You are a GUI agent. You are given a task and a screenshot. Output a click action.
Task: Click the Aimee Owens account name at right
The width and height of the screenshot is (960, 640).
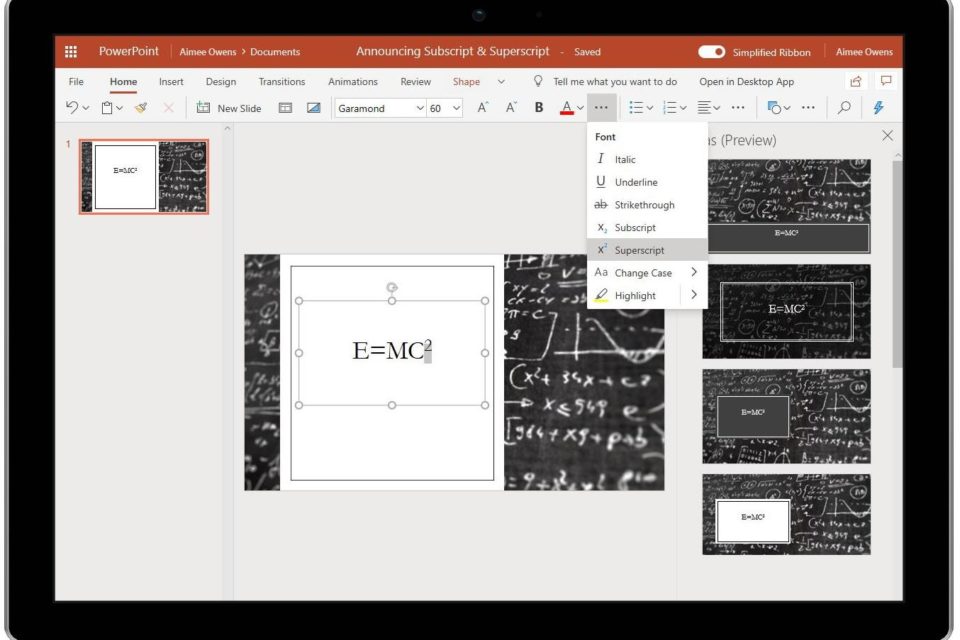pyautogui.click(x=864, y=52)
